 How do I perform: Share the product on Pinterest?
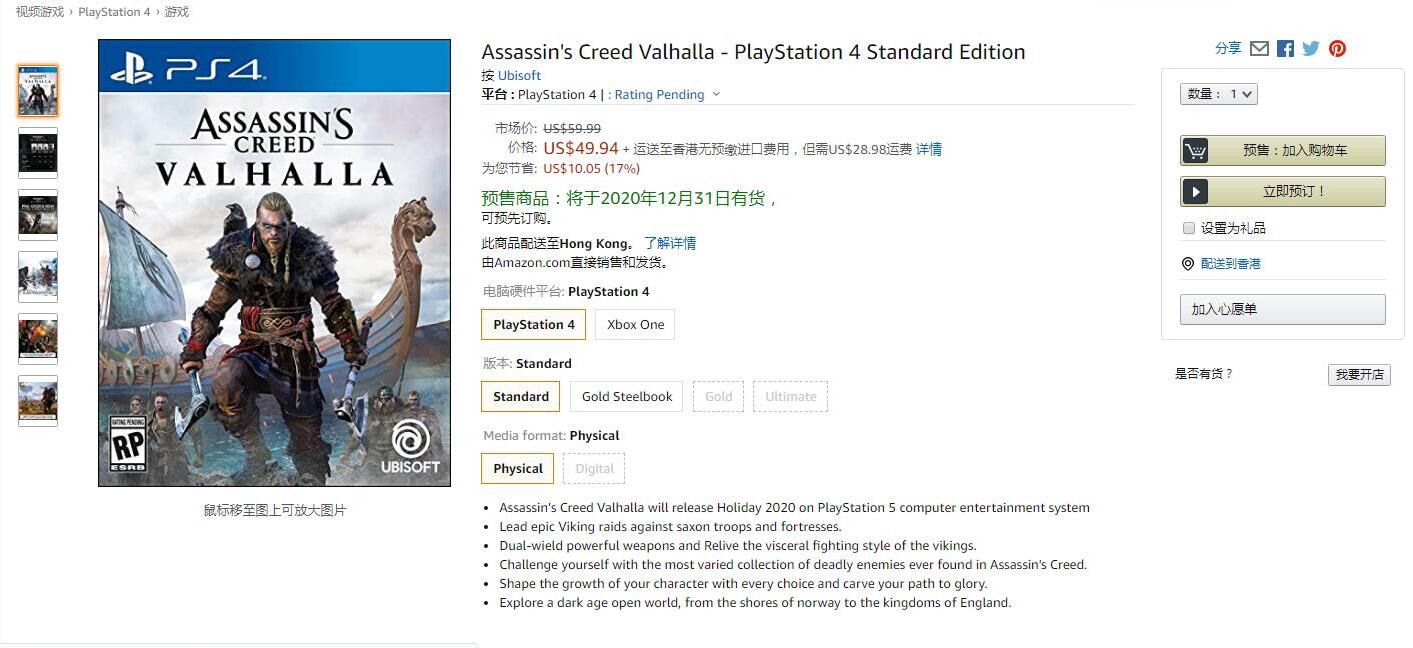click(x=1337, y=48)
